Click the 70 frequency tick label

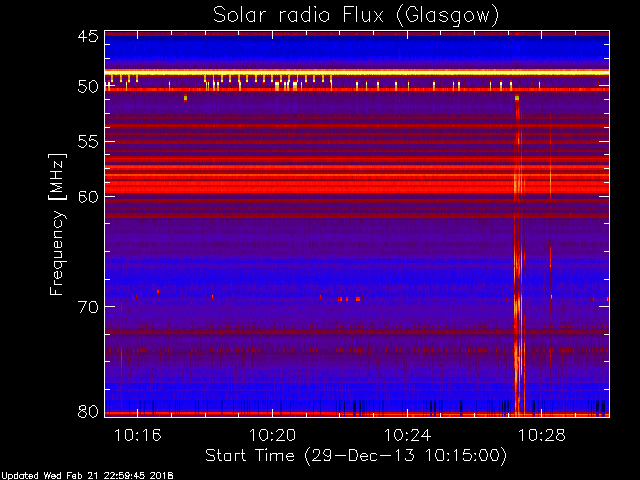(88, 307)
